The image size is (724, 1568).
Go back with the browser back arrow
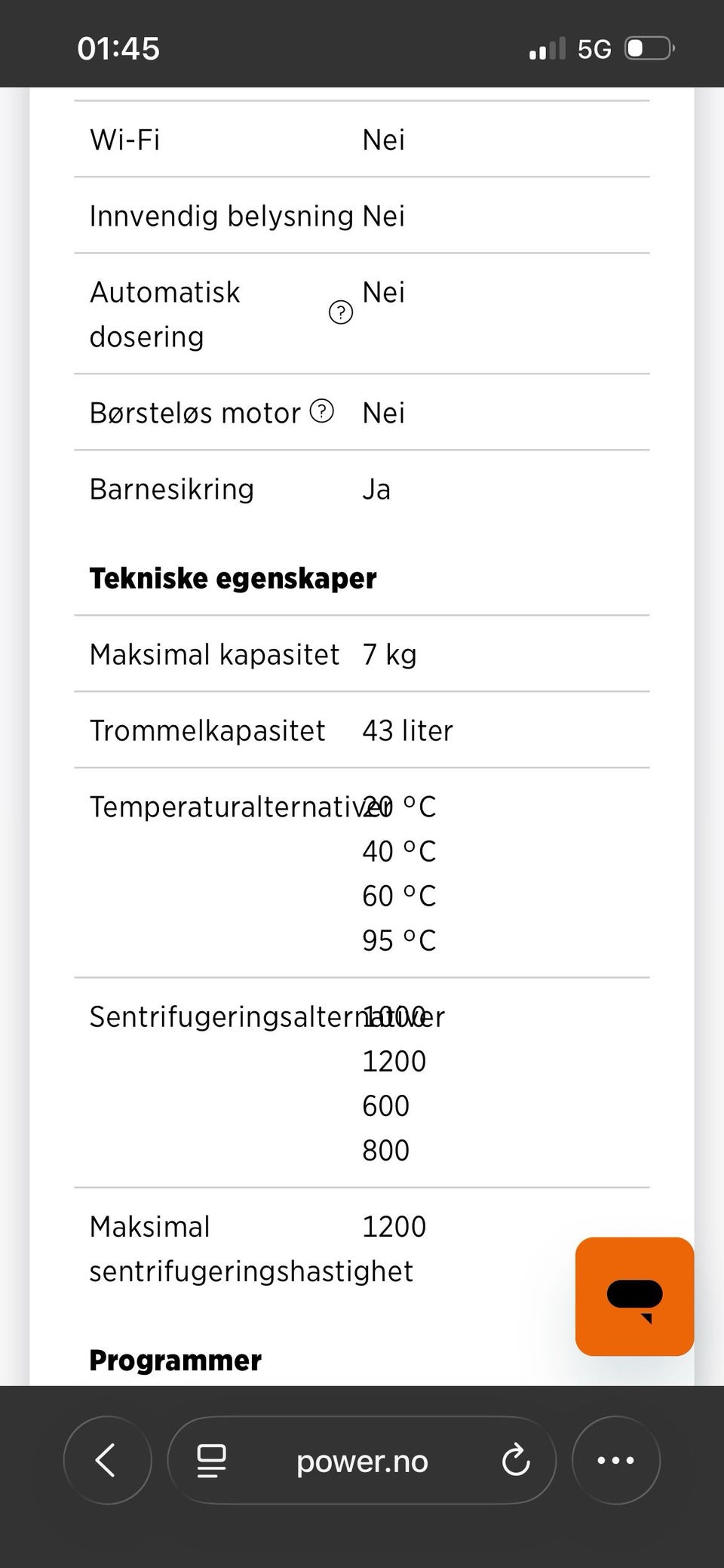(107, 1460)
